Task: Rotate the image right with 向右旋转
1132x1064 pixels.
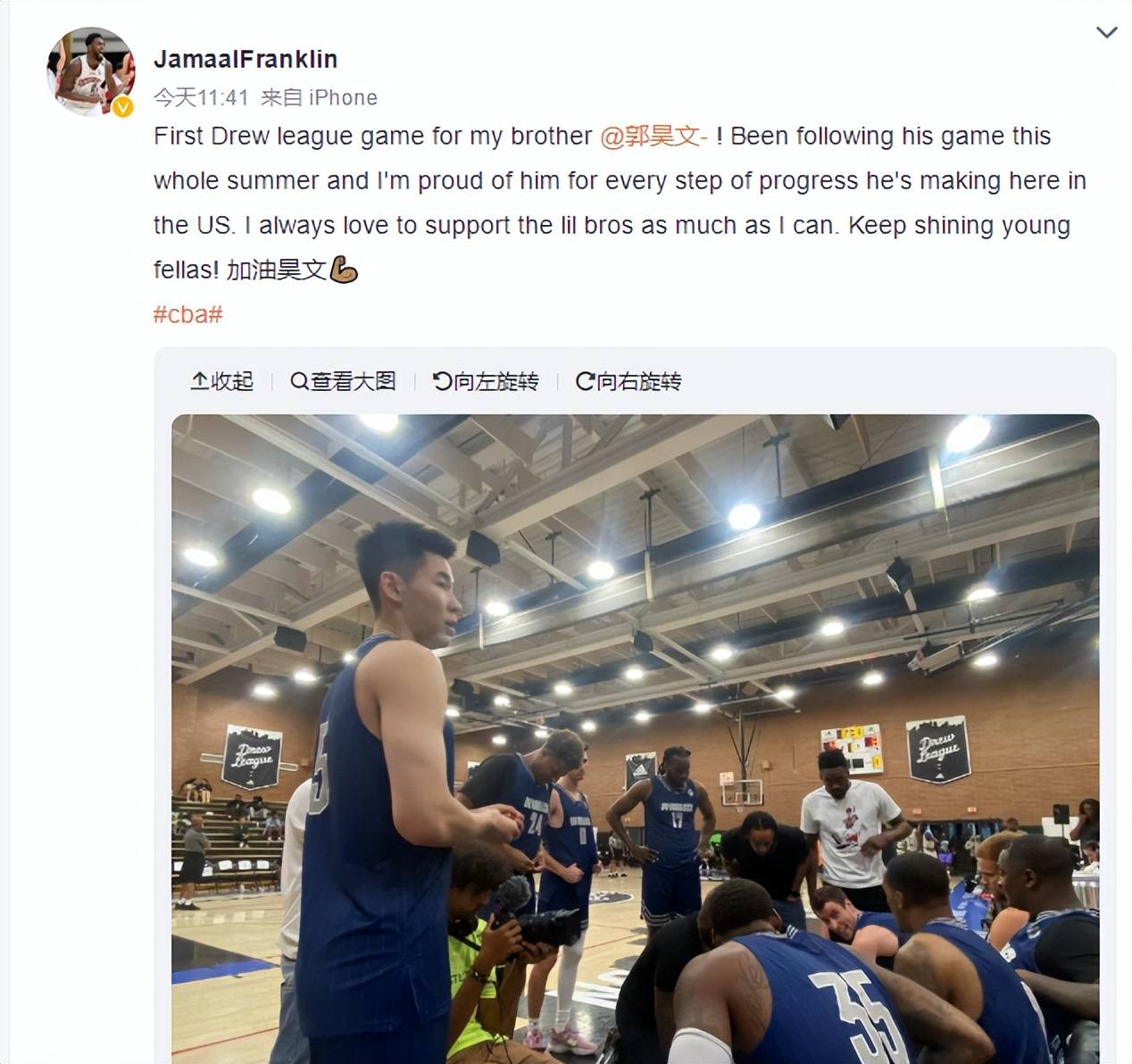Action: [x=628, y=381]
